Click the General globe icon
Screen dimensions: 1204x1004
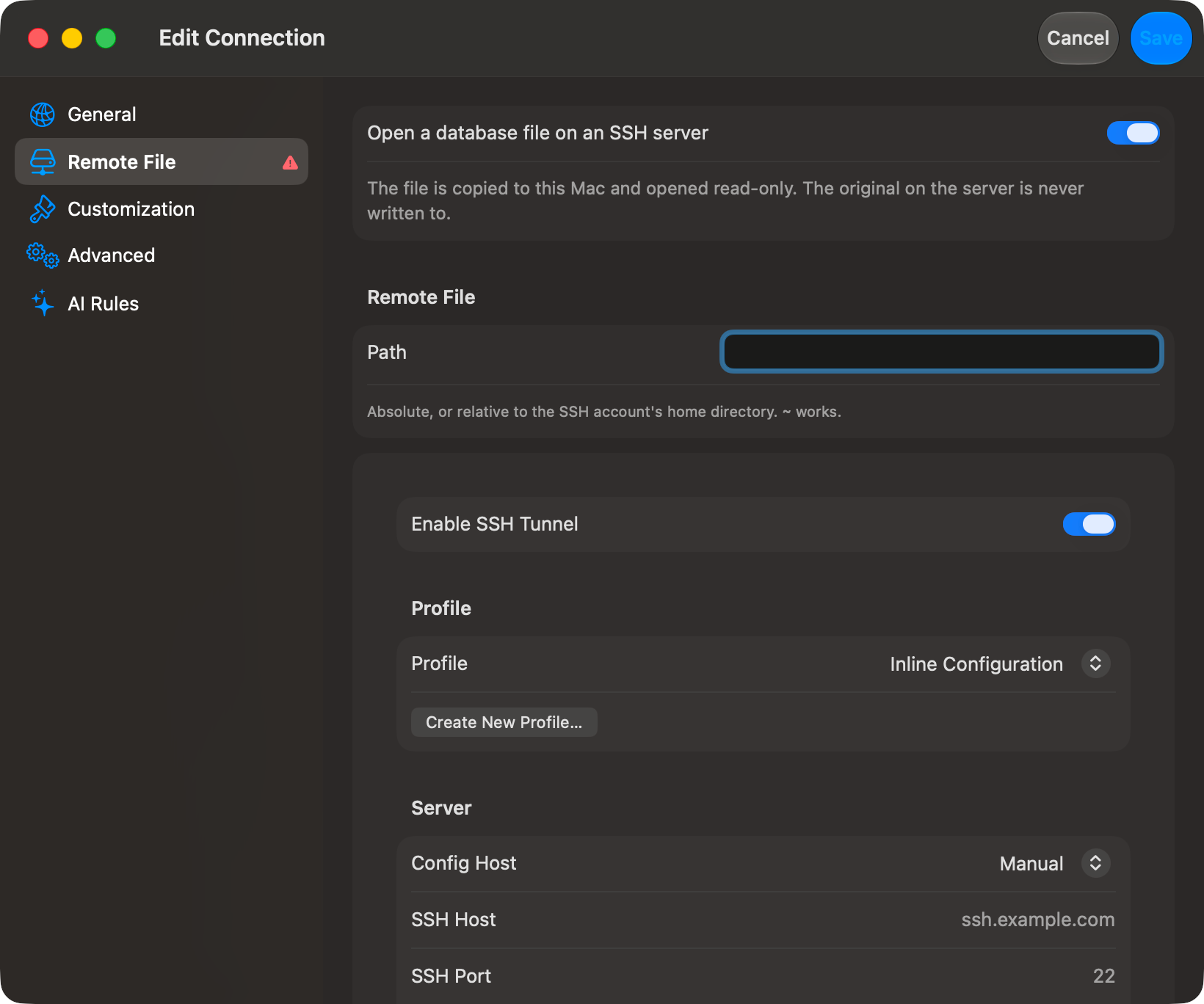(x=43, y=114)
